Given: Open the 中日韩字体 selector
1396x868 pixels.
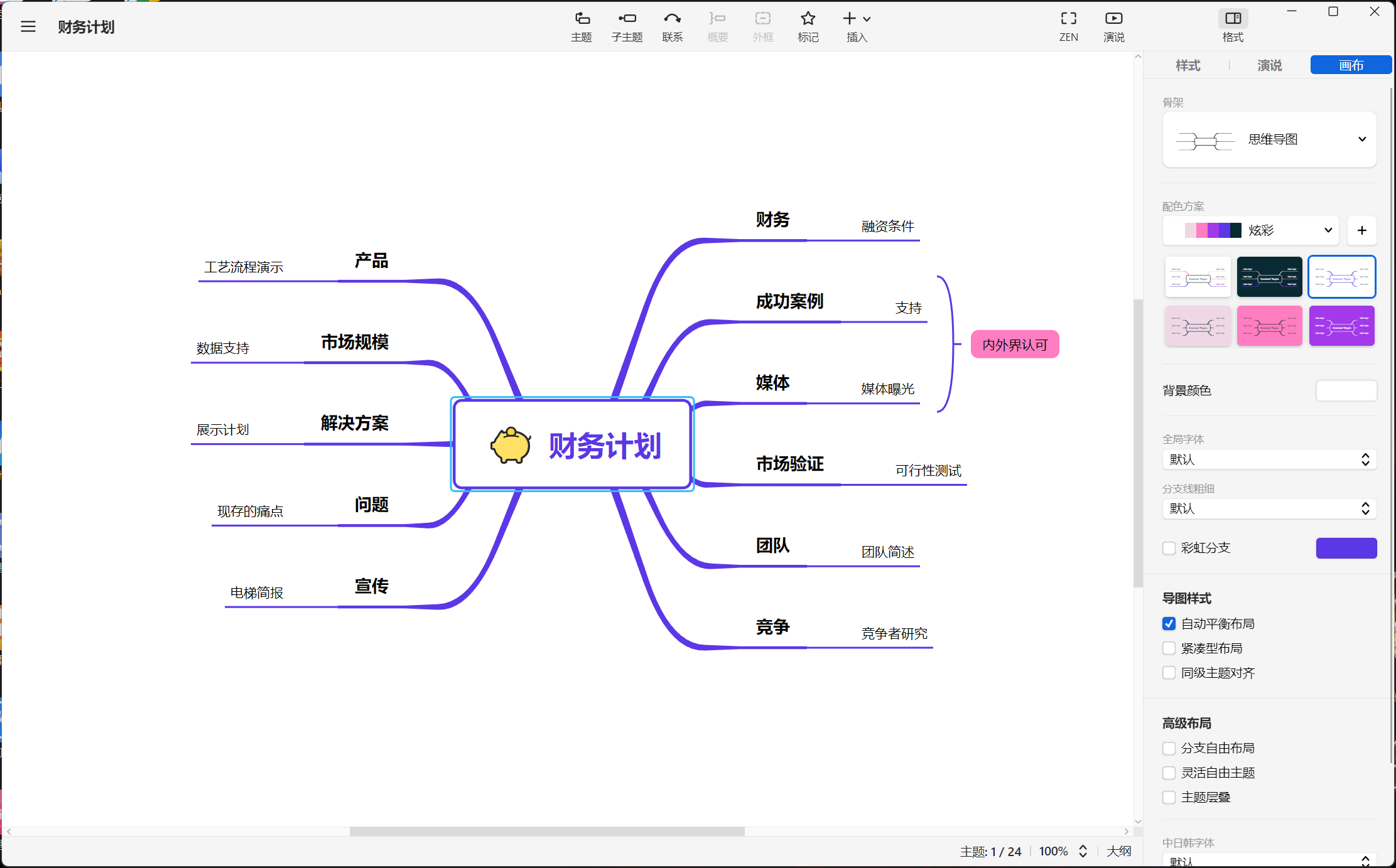Looking at the screenshot, I should tap(1269, 860).
